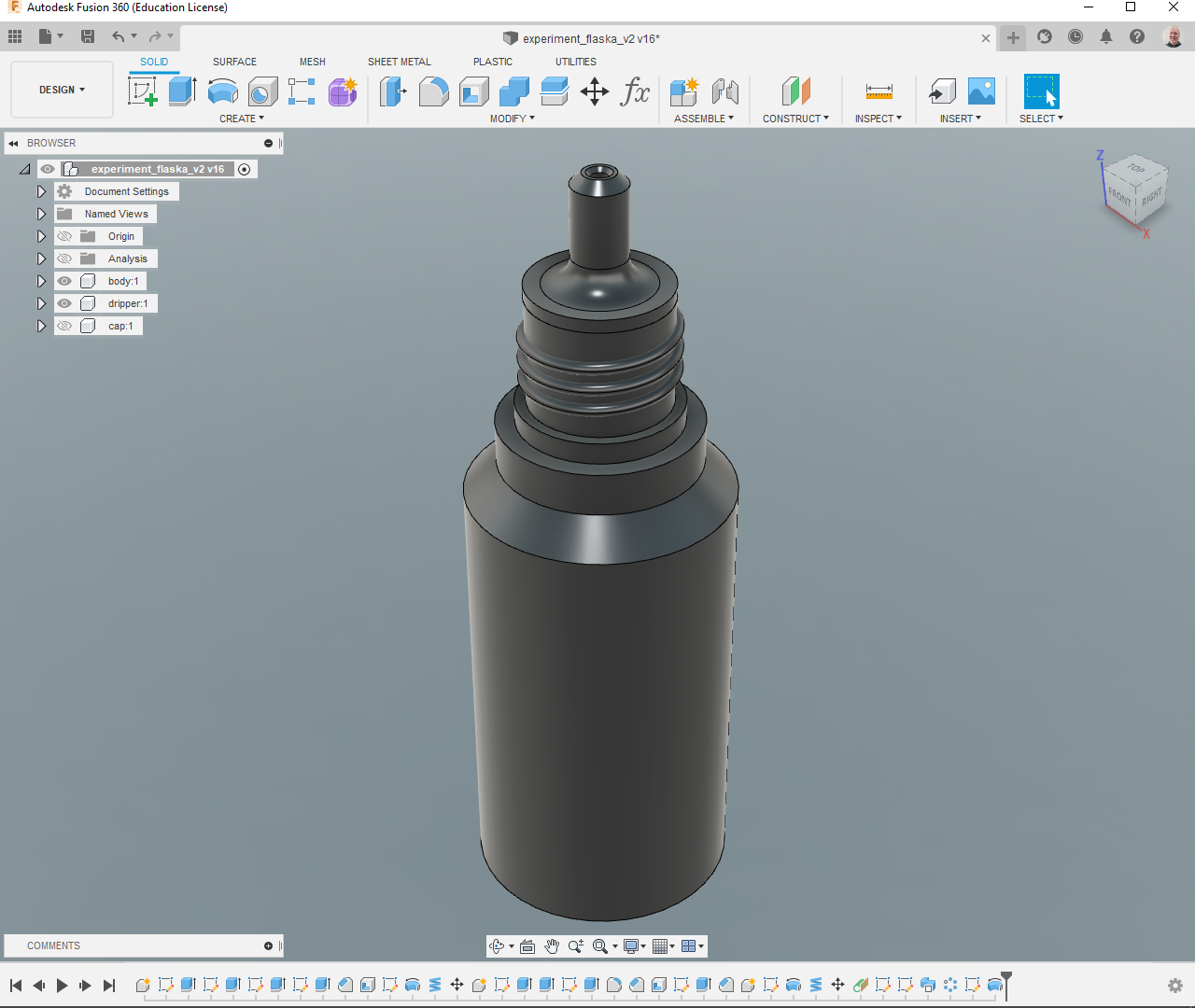1195x1008 pixels.
Task: Hide the dripper:1 component
Action: pyautogui.click(x=64, y=303)
